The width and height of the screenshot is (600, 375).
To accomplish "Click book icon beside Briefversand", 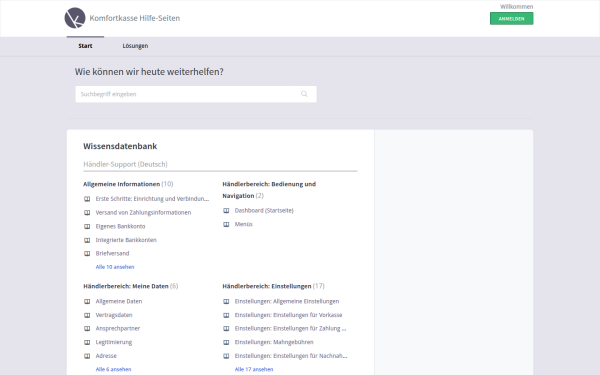I will coord(87,254).
